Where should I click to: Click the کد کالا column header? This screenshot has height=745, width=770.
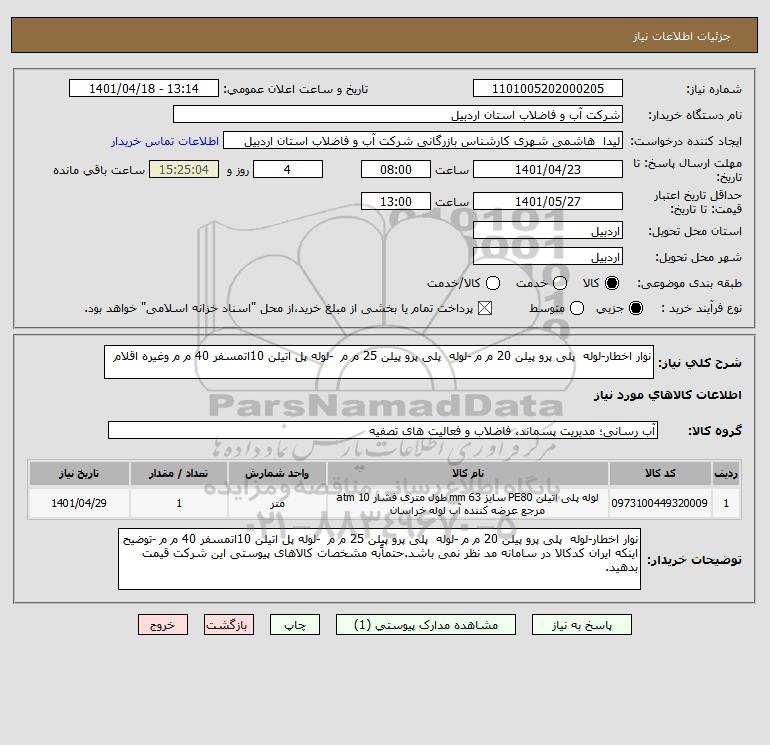pyautogui.click(x=660, y=473)
